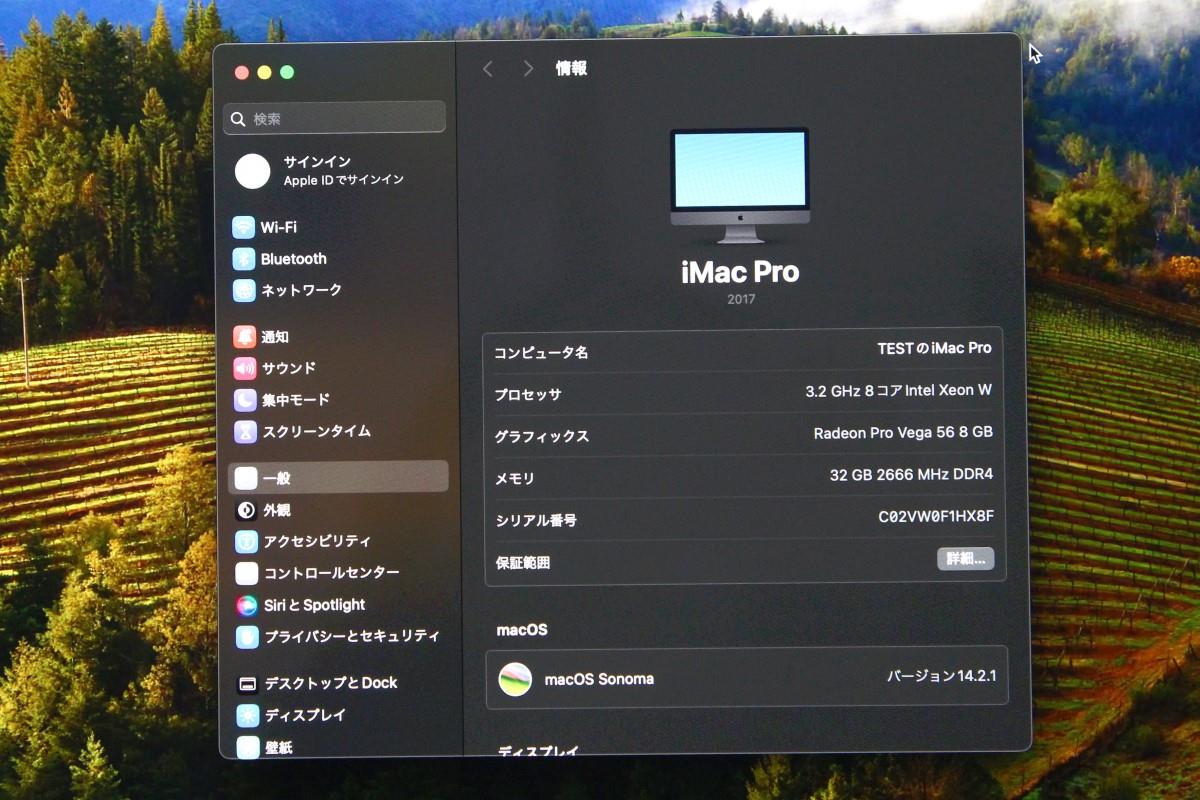This screenshot has width=1200, height=800.
Task: Click the Siri と Spotlight icon
Action: pos(247,605)
